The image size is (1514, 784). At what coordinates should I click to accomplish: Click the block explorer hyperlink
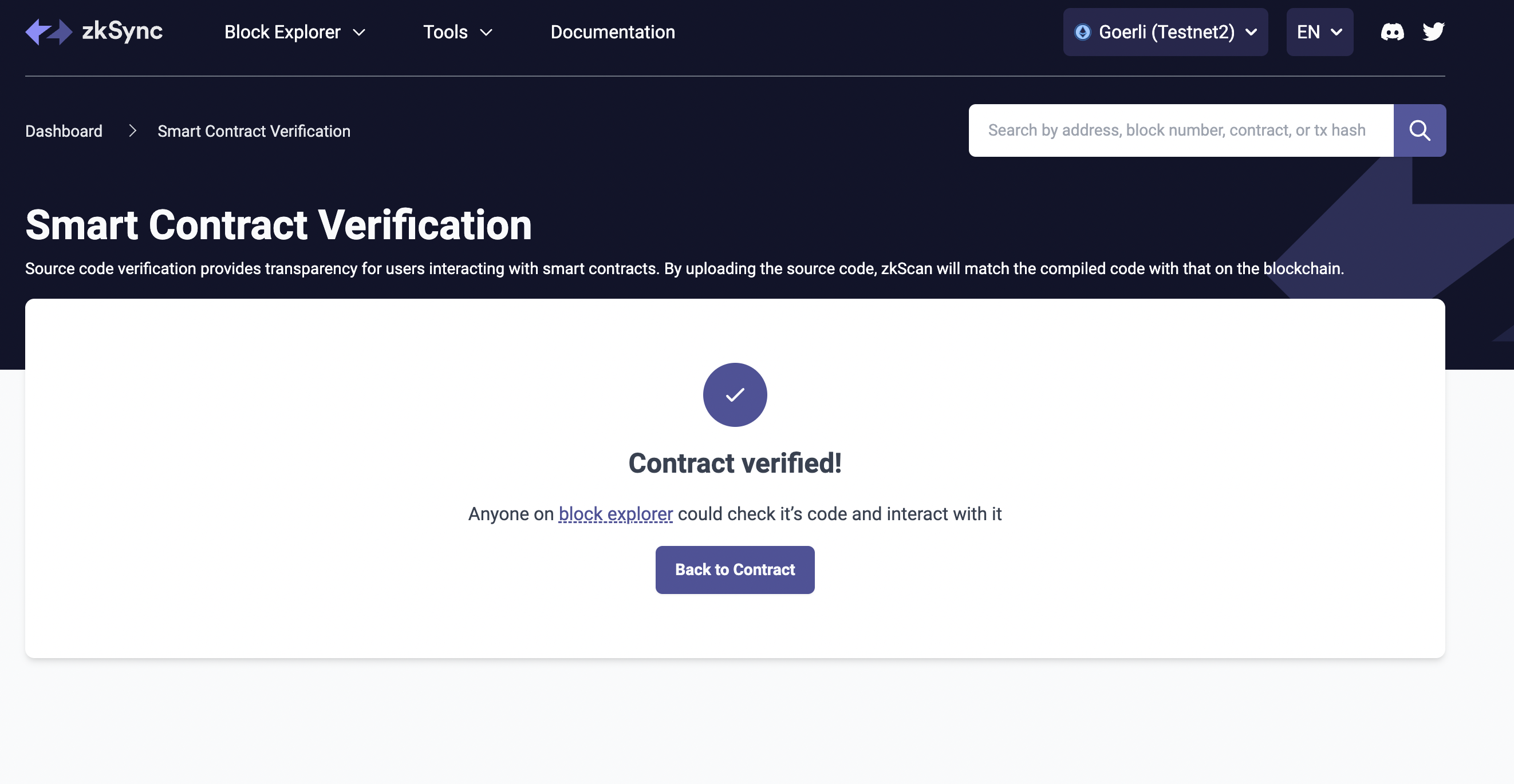[x=615, y=513]
